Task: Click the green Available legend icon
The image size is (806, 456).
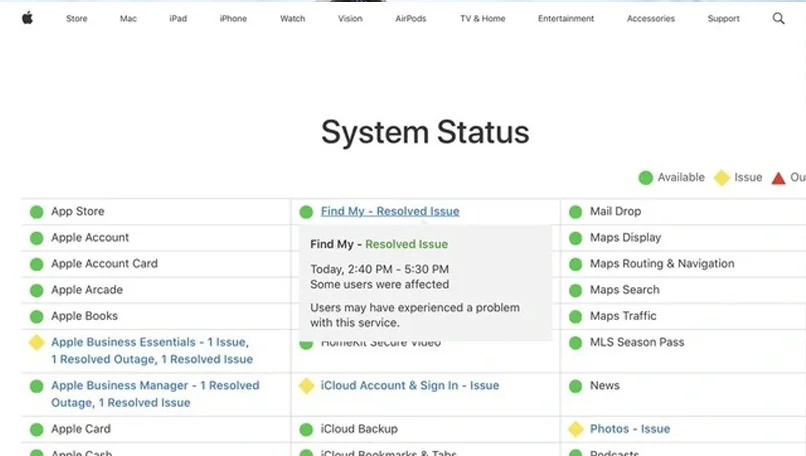Action: 646,178
